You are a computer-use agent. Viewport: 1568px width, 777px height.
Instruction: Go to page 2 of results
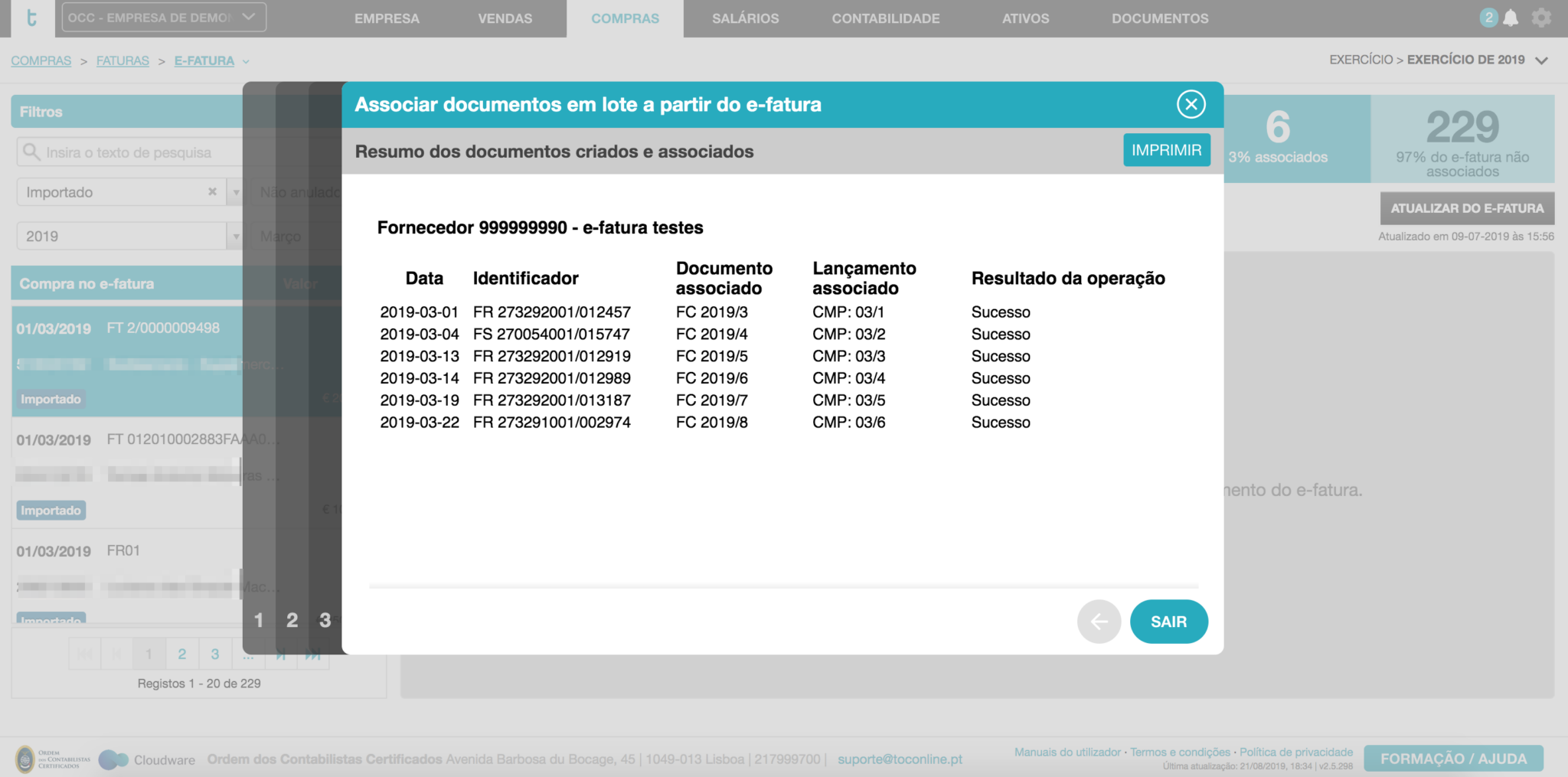(x=181, y=654)
